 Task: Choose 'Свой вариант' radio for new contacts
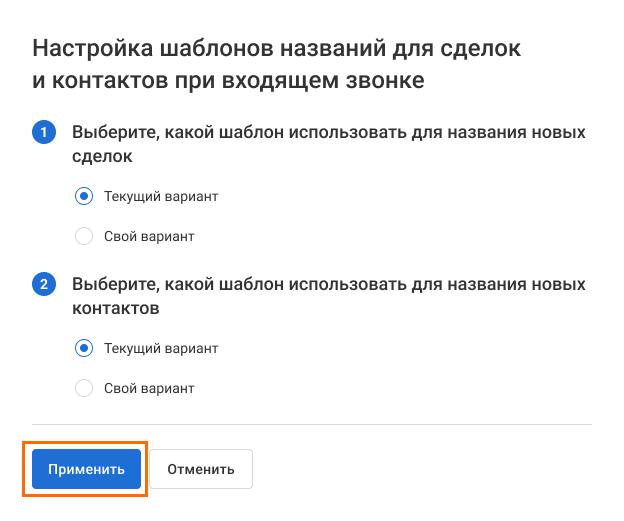pos(84,388)
